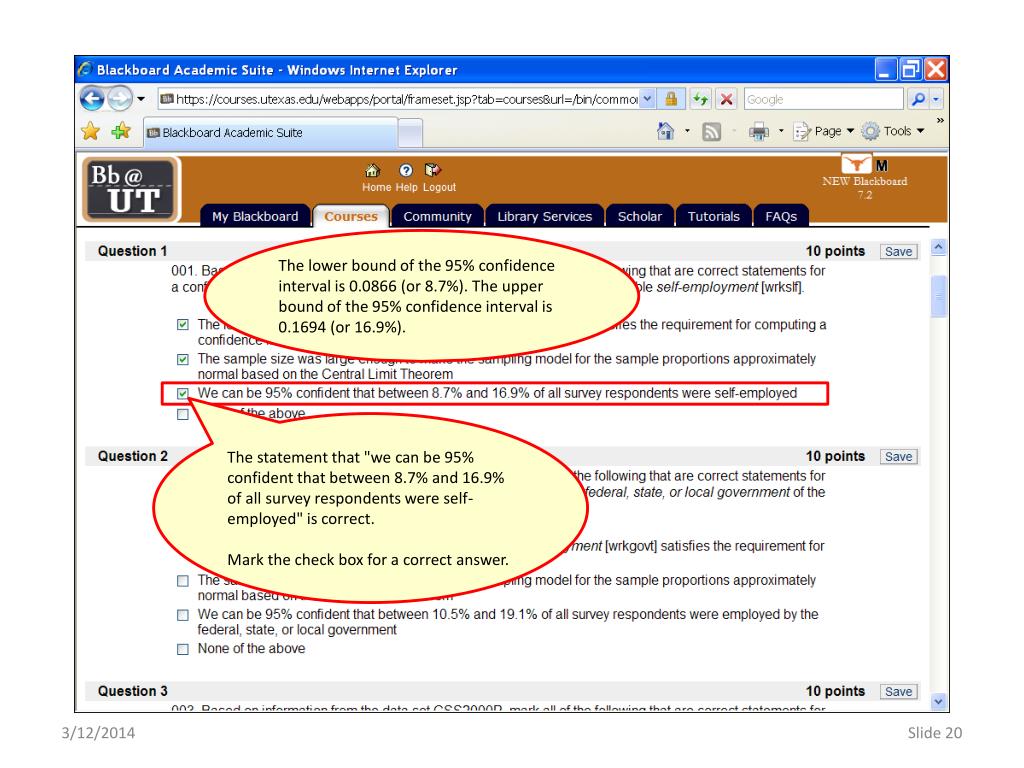
Task: Switch to the Scholar tab
Action: [x=639, y=216]
